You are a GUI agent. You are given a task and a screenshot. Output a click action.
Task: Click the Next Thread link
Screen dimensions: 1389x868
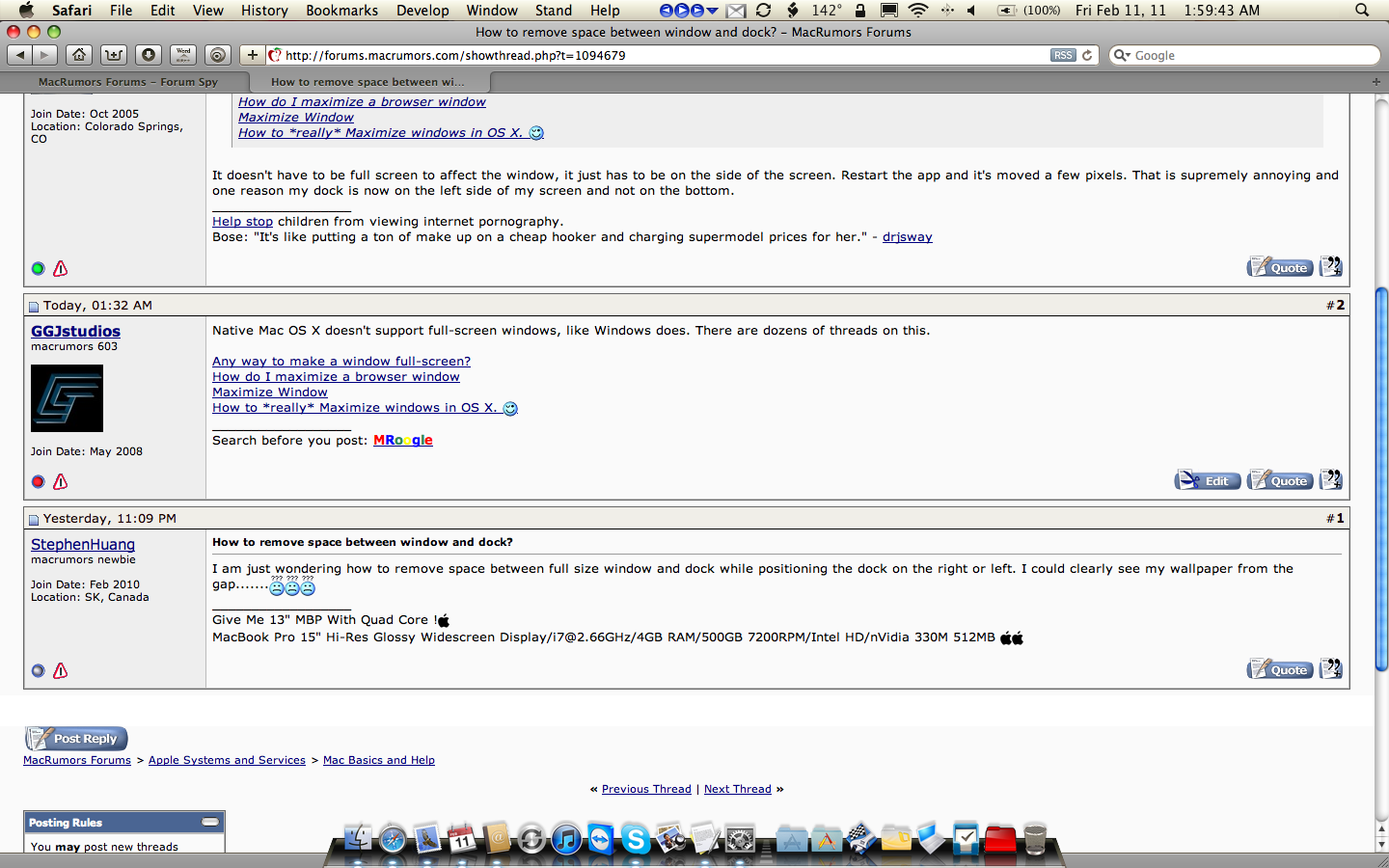pos(738,789)
